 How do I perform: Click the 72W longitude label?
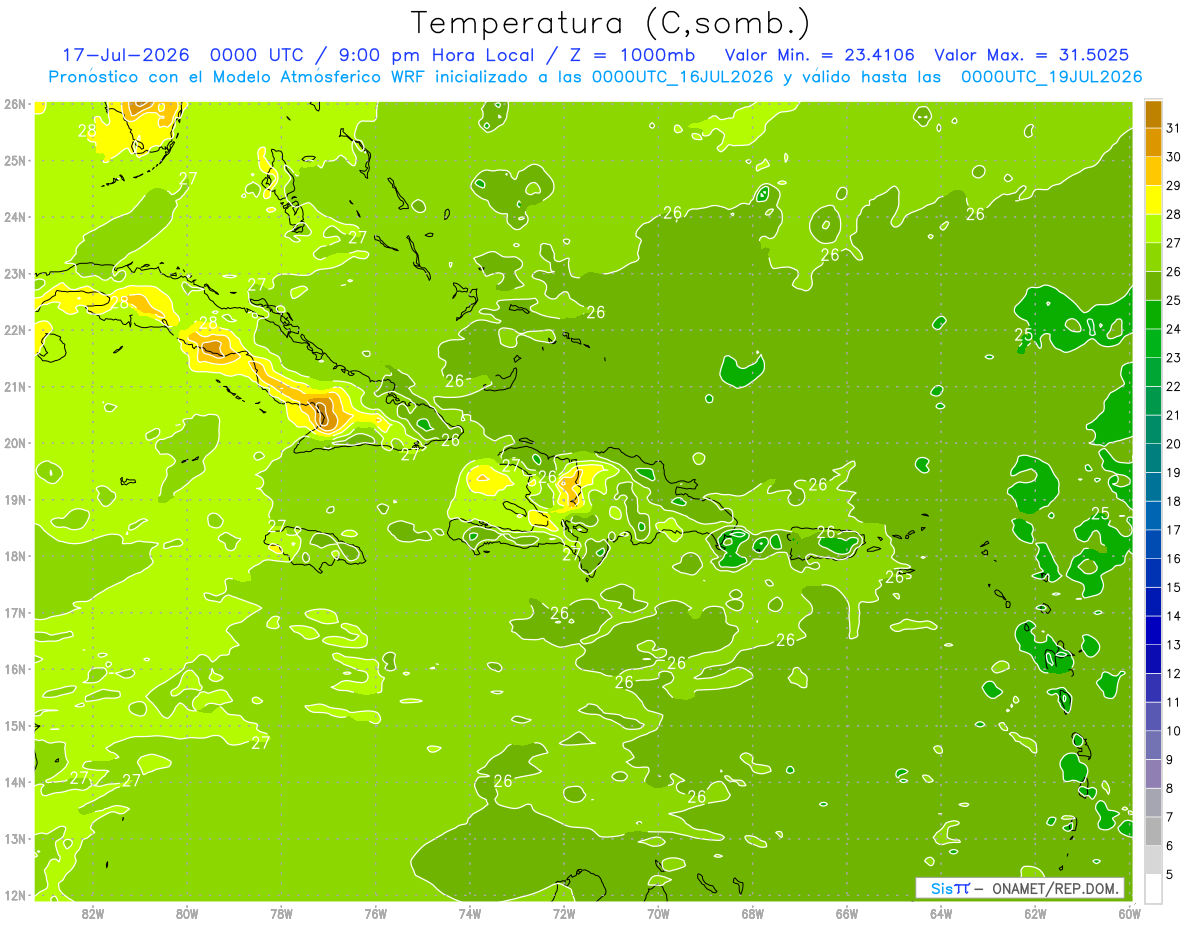tap(564, 913)
